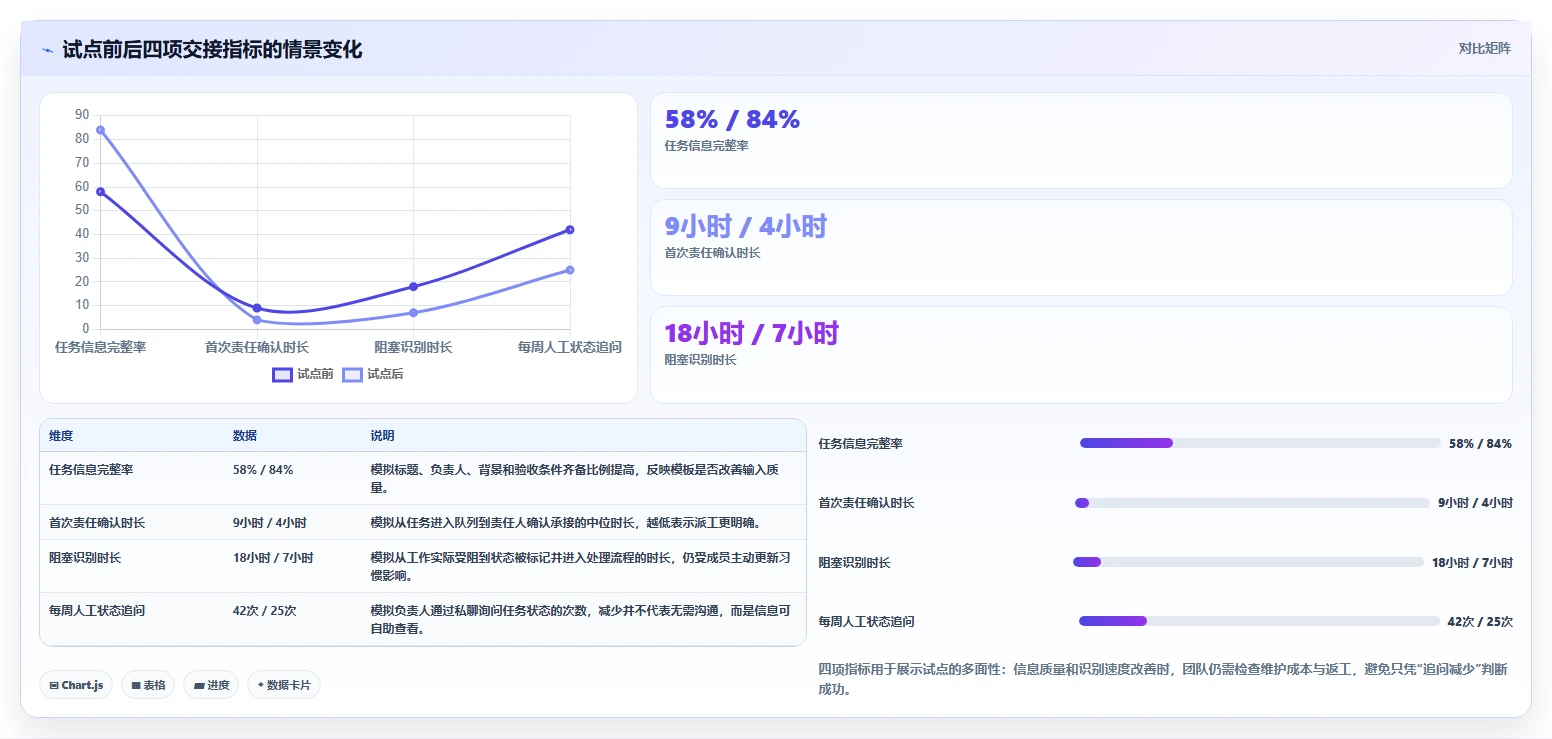The width and height of the screenshot is (1552, 739).
Task: Click the title 试点前后四项交接指标的情景变化
Action: [212, 50]
